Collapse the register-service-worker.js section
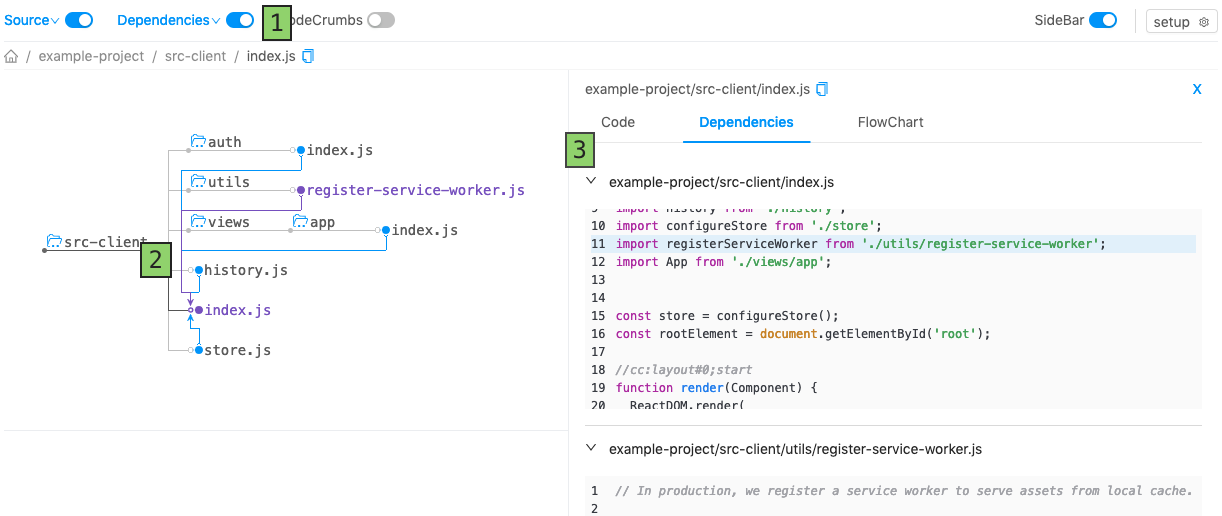The width and height of the screenshot is (1222, 516). click(x=591, y=449)
